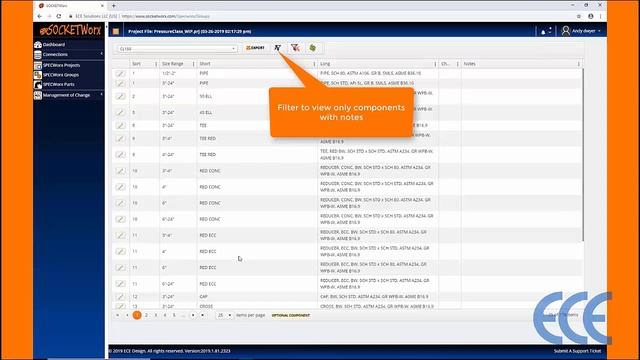Edit the TEE RED 3"-4" row
640x360 pixels.
(120, 138)
